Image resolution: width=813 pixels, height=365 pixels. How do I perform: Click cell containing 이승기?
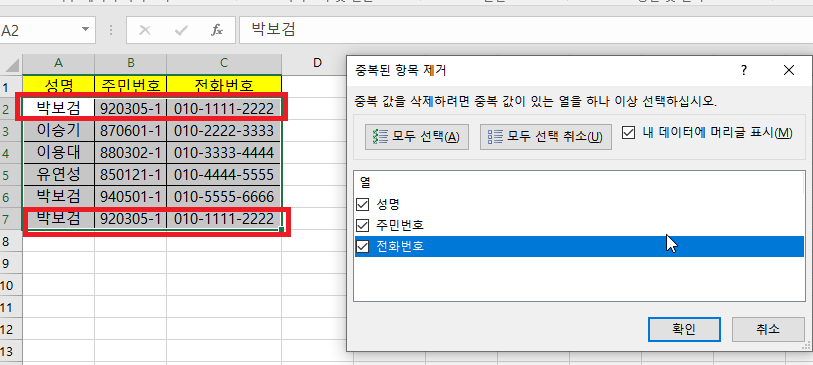click(x=59, y=131)
